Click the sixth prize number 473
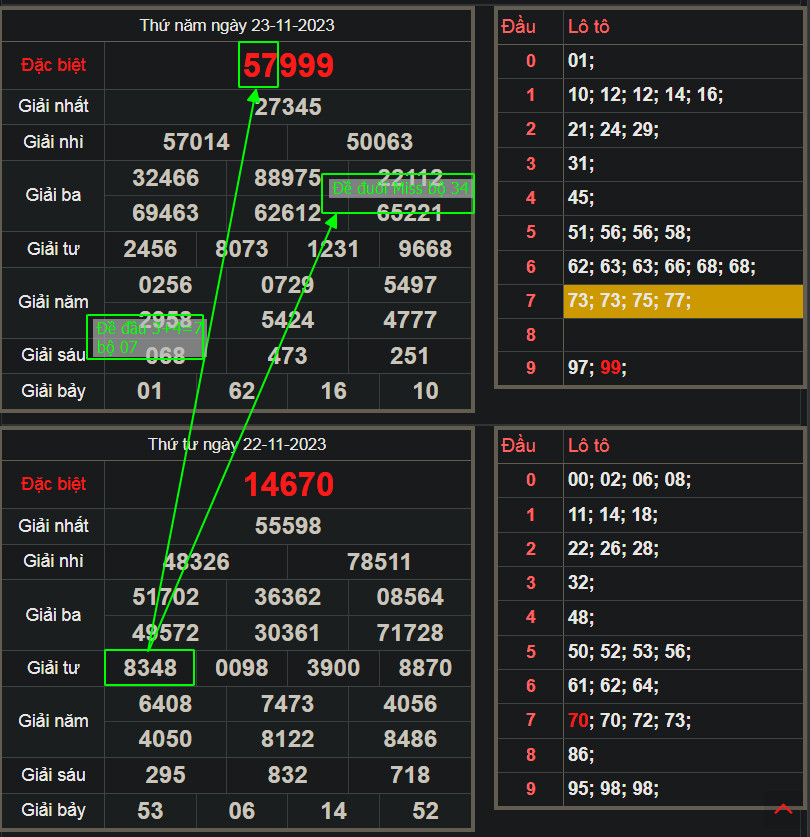The image size is (810, 837). (x=288, y=356)
